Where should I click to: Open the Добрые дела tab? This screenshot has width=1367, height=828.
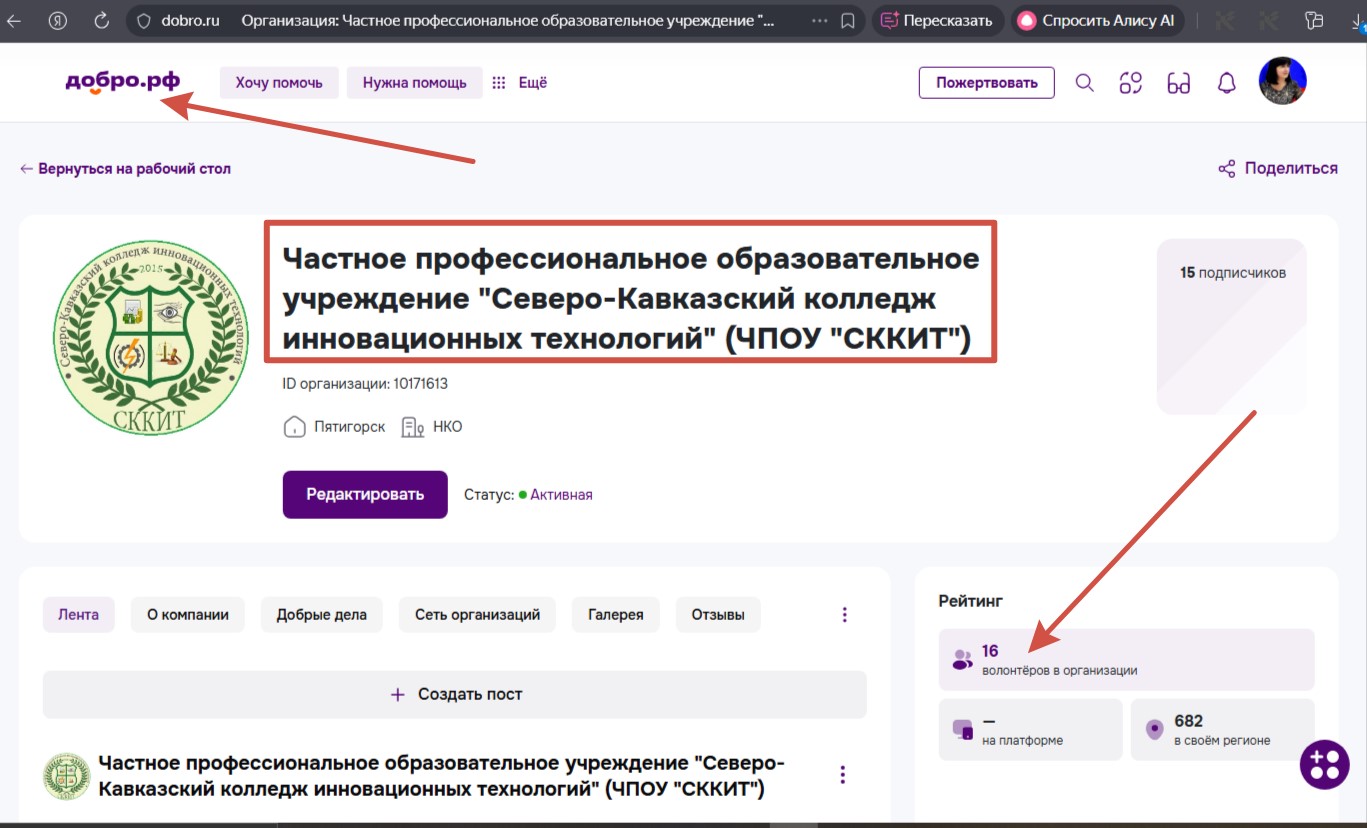[x=322, y=615]
